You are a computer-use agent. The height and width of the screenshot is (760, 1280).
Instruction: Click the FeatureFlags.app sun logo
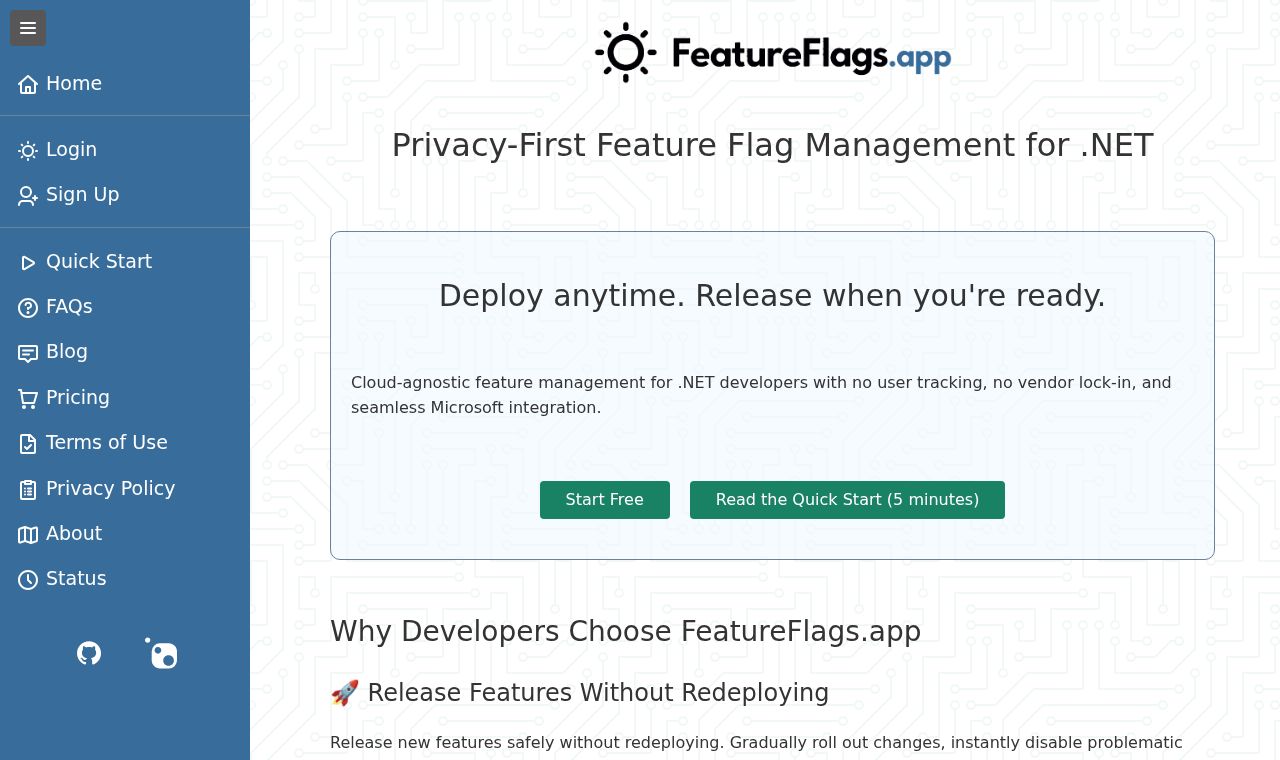[x=772, y=53]
